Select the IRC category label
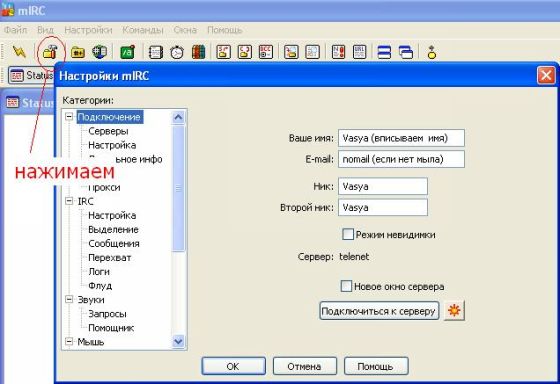 click(86, 201)
